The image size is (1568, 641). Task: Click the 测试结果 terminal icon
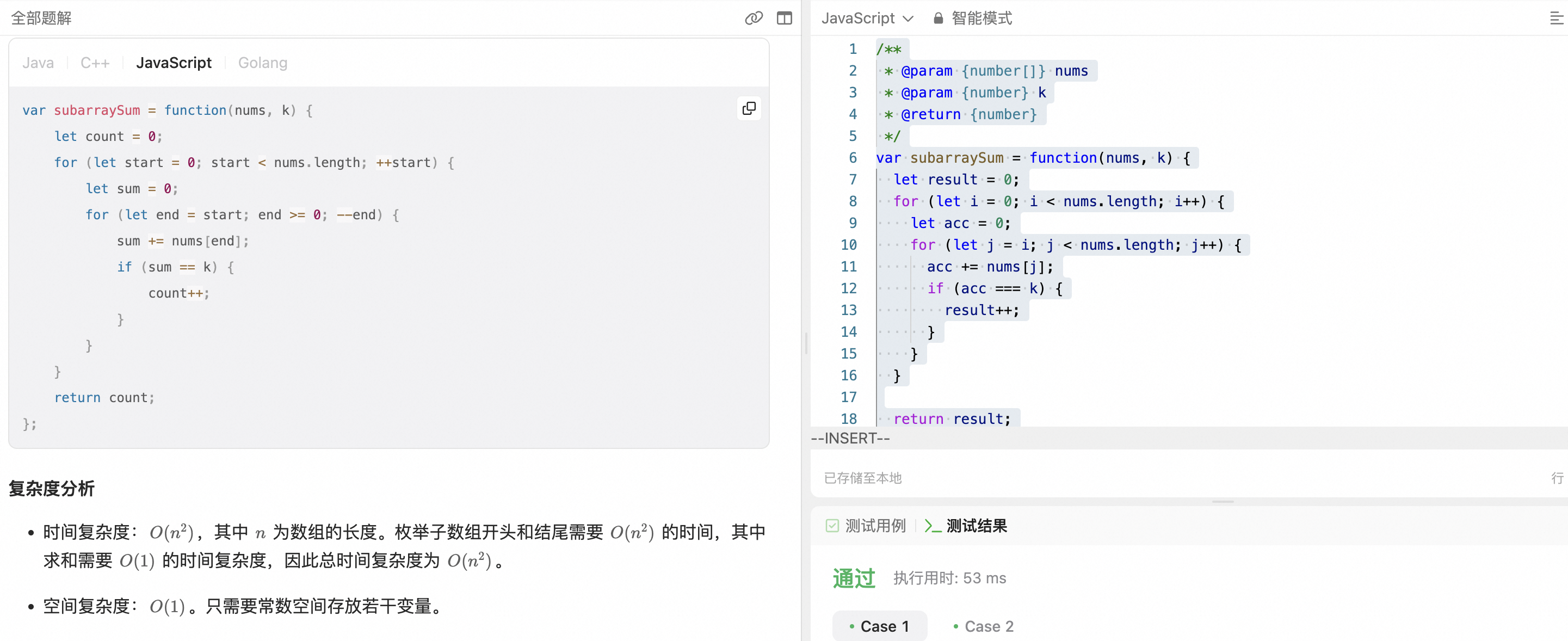[x=933, y=525]
